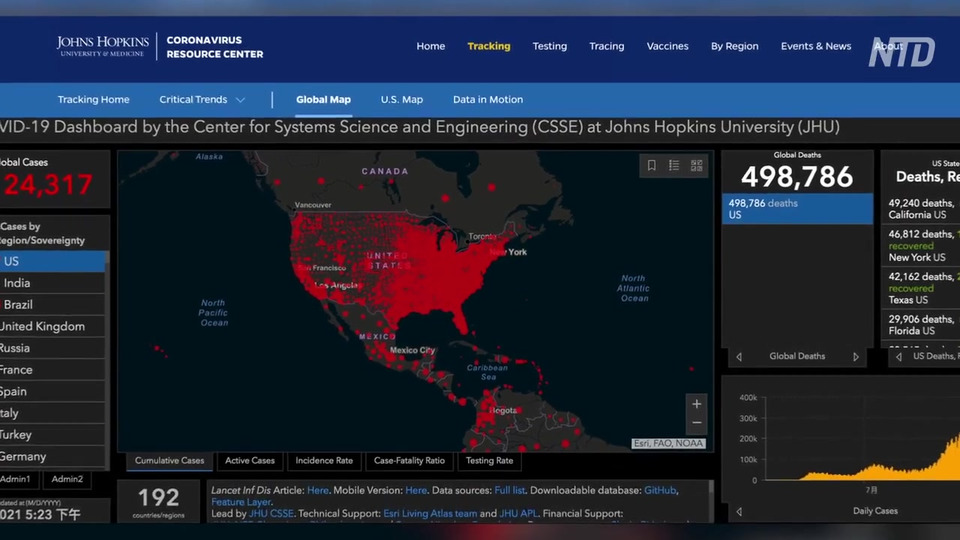960x540 pixels.
Task: Click the 192 countries/regions counter
Action: coord(159,501)
